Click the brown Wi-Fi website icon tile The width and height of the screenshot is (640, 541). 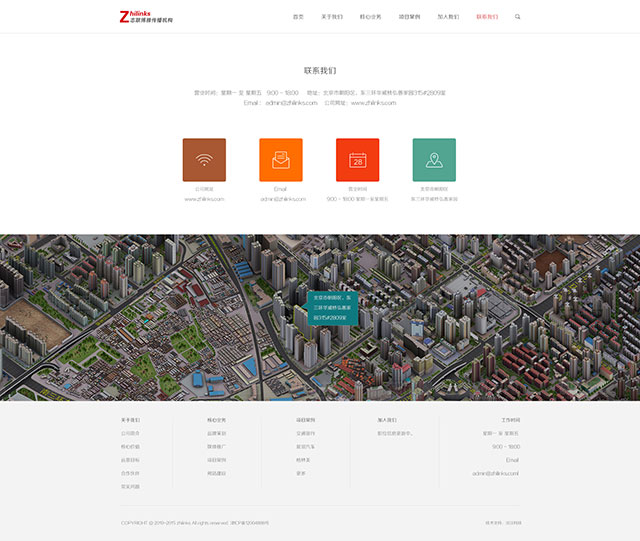[204, 160]
